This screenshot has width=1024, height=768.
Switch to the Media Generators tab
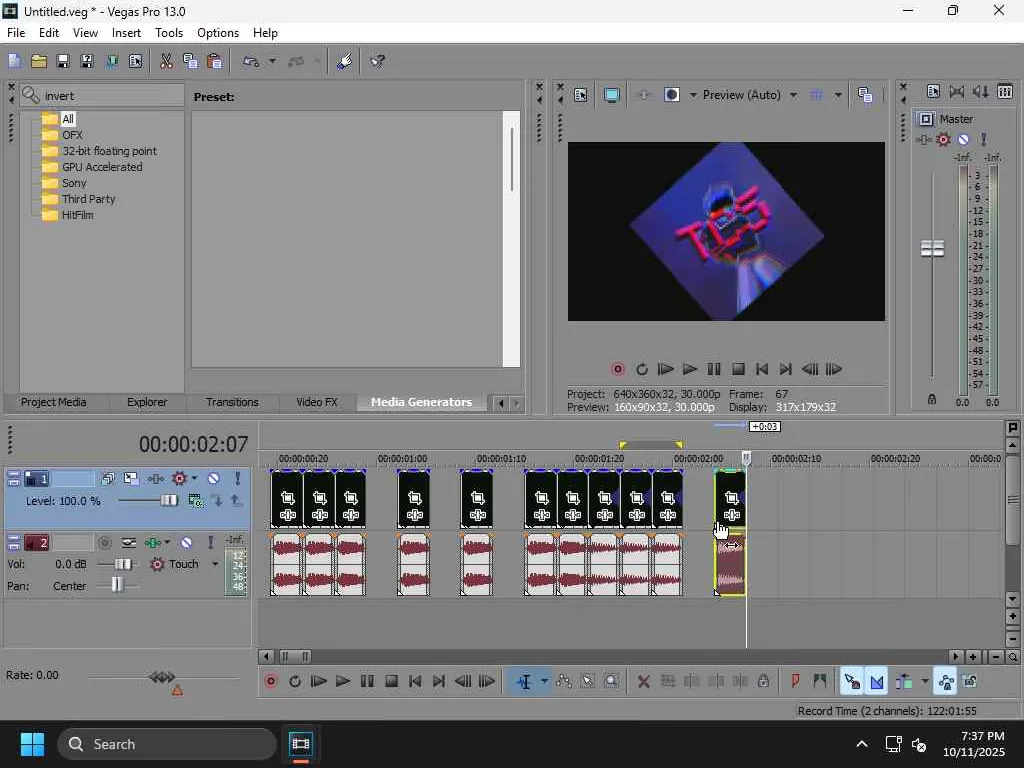(x=421, y=402)
